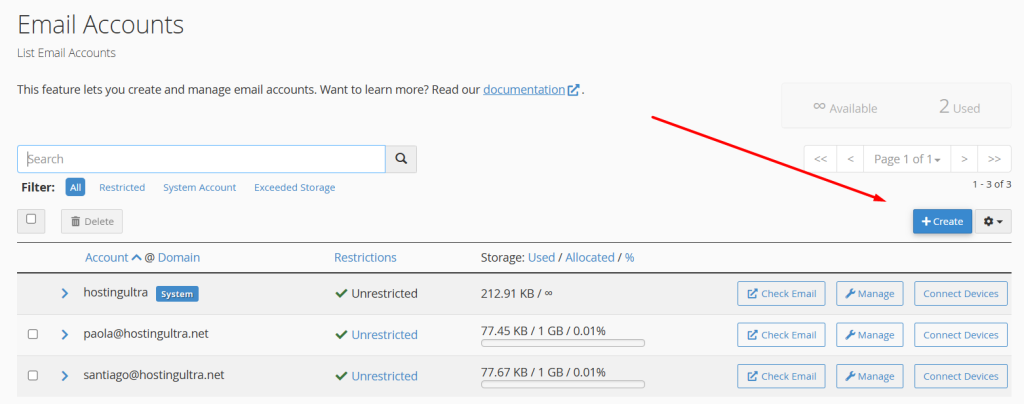Click the blue Create button

tap(942, 221)
